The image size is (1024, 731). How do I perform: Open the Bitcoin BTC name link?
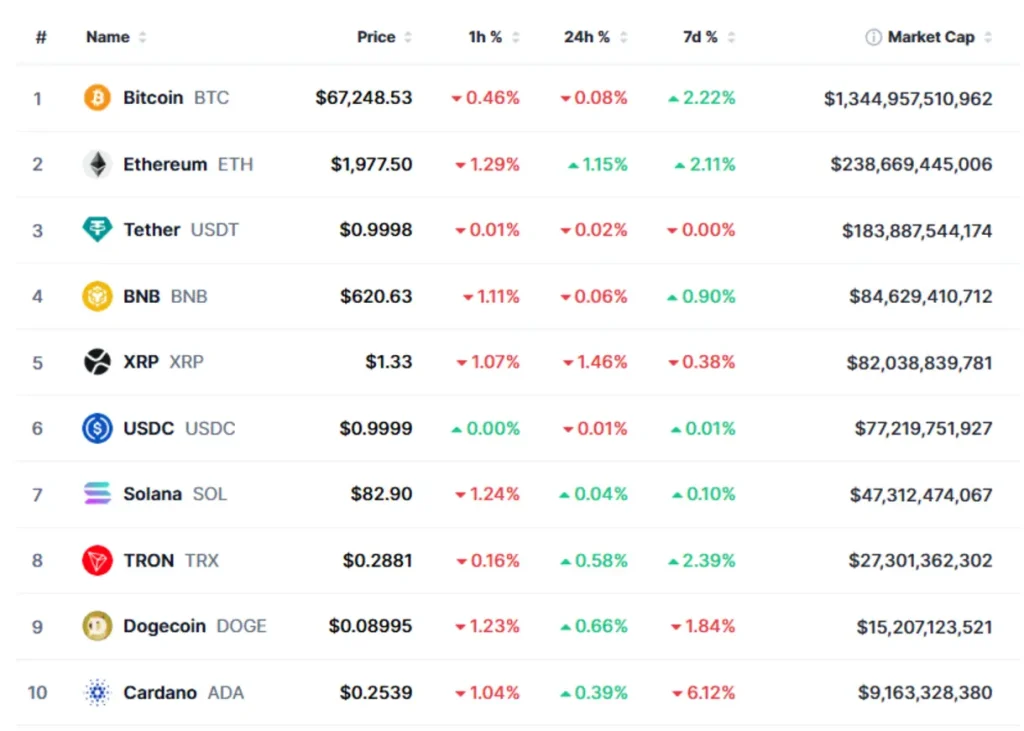point(153,98)
